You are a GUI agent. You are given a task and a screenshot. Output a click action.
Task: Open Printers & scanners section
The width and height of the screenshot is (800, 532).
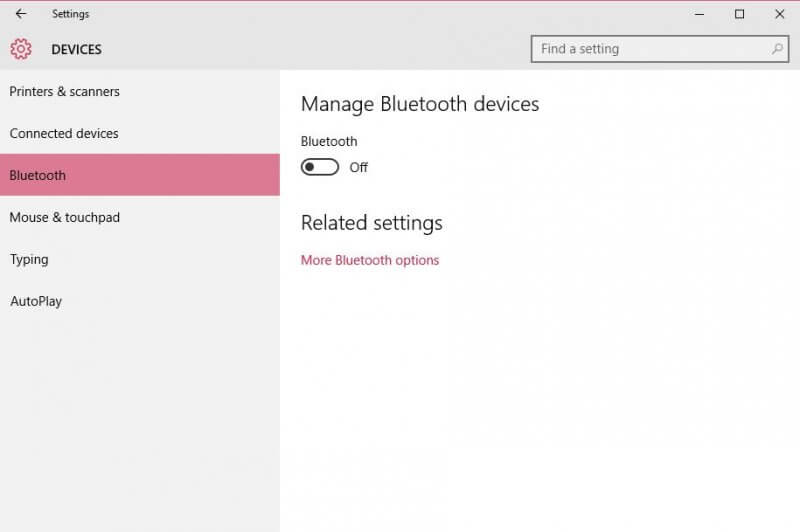pos(140,91)
